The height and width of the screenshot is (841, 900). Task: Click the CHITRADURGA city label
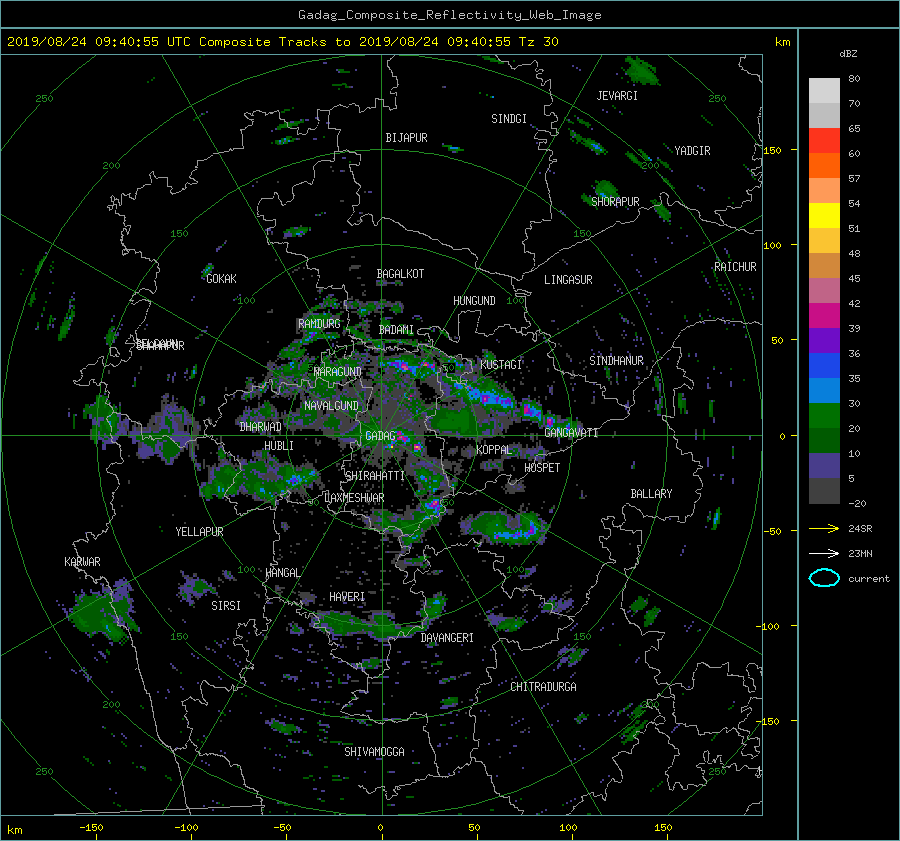543,687
